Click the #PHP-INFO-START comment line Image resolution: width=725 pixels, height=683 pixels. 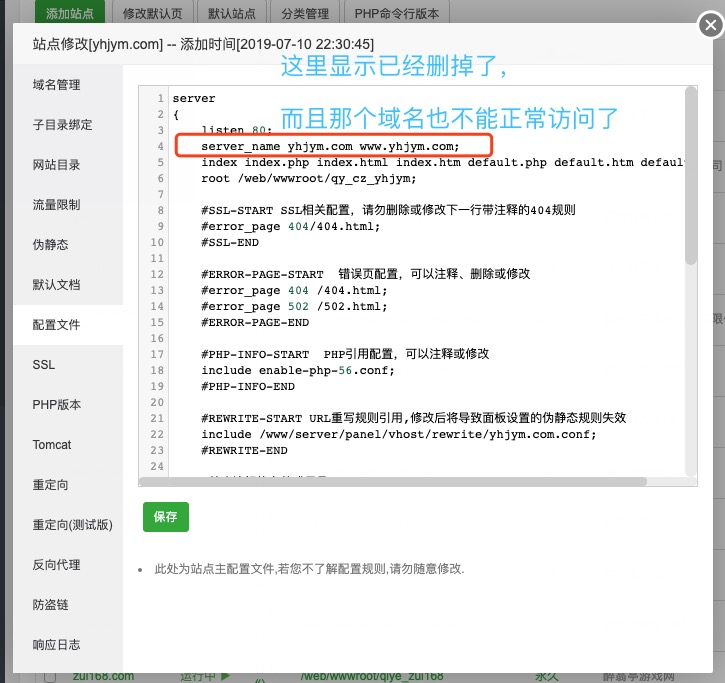coord(345,354)
